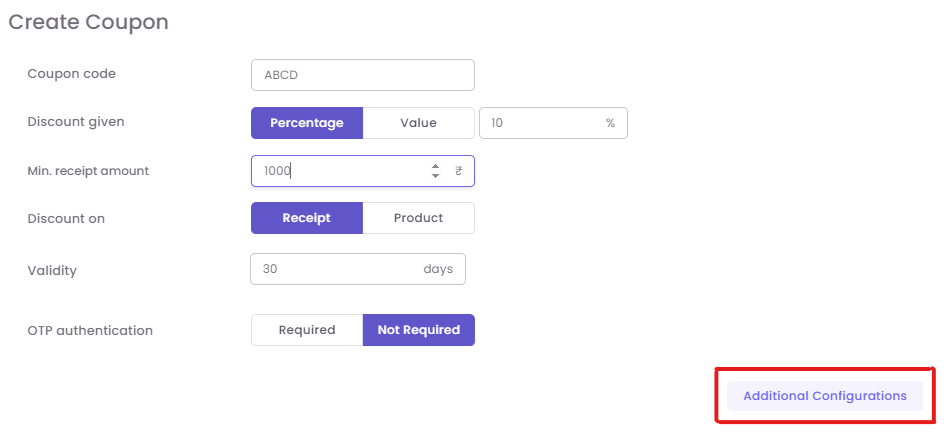Choose Product for Discount on

[418, 218]
